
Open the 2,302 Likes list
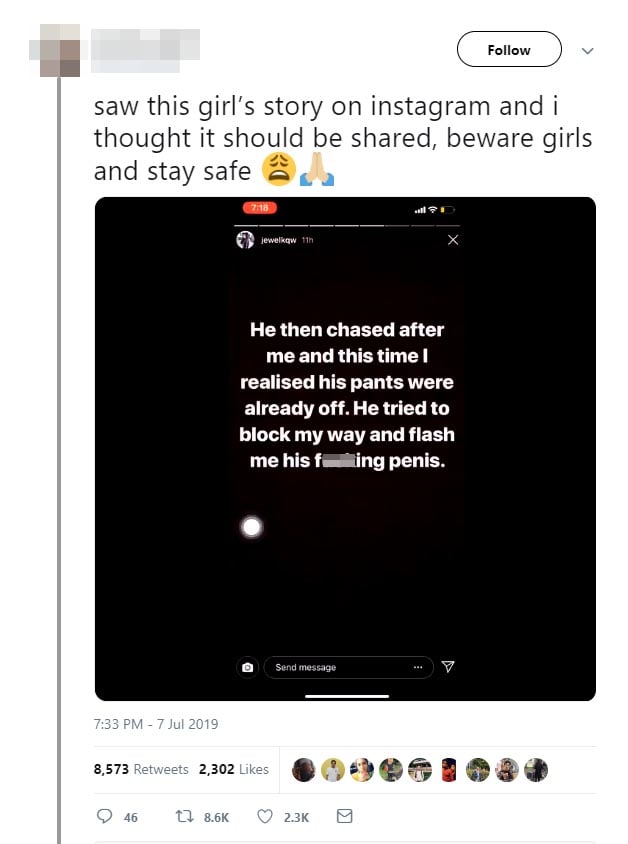coord(234,769)
